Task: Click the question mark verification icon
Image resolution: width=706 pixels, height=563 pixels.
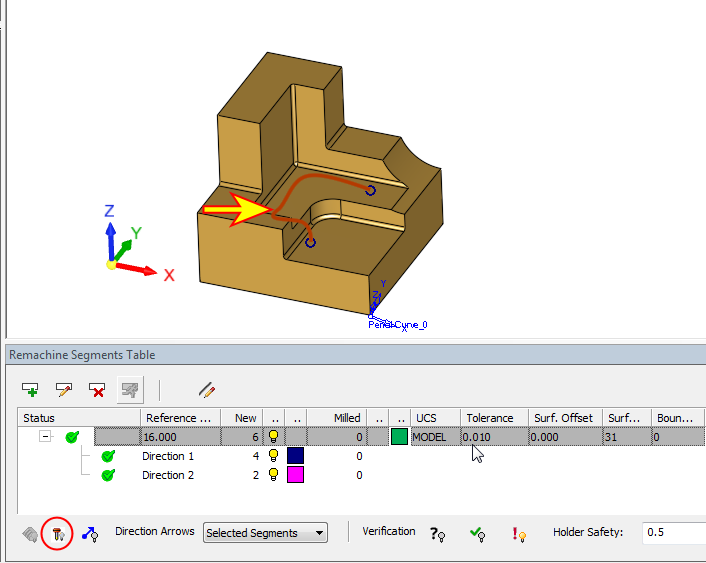Action: (437, 534)
